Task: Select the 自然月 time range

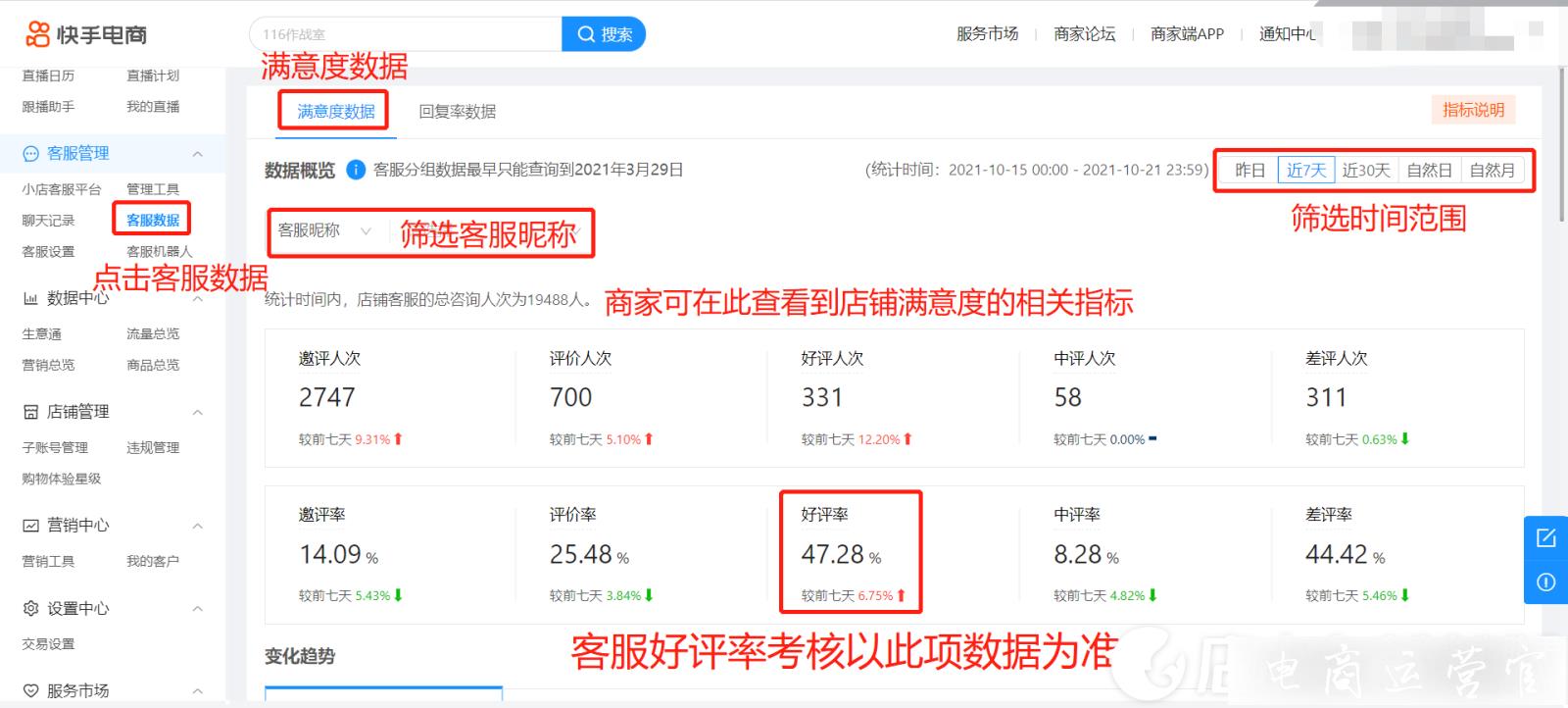Action: (1492, 170)
